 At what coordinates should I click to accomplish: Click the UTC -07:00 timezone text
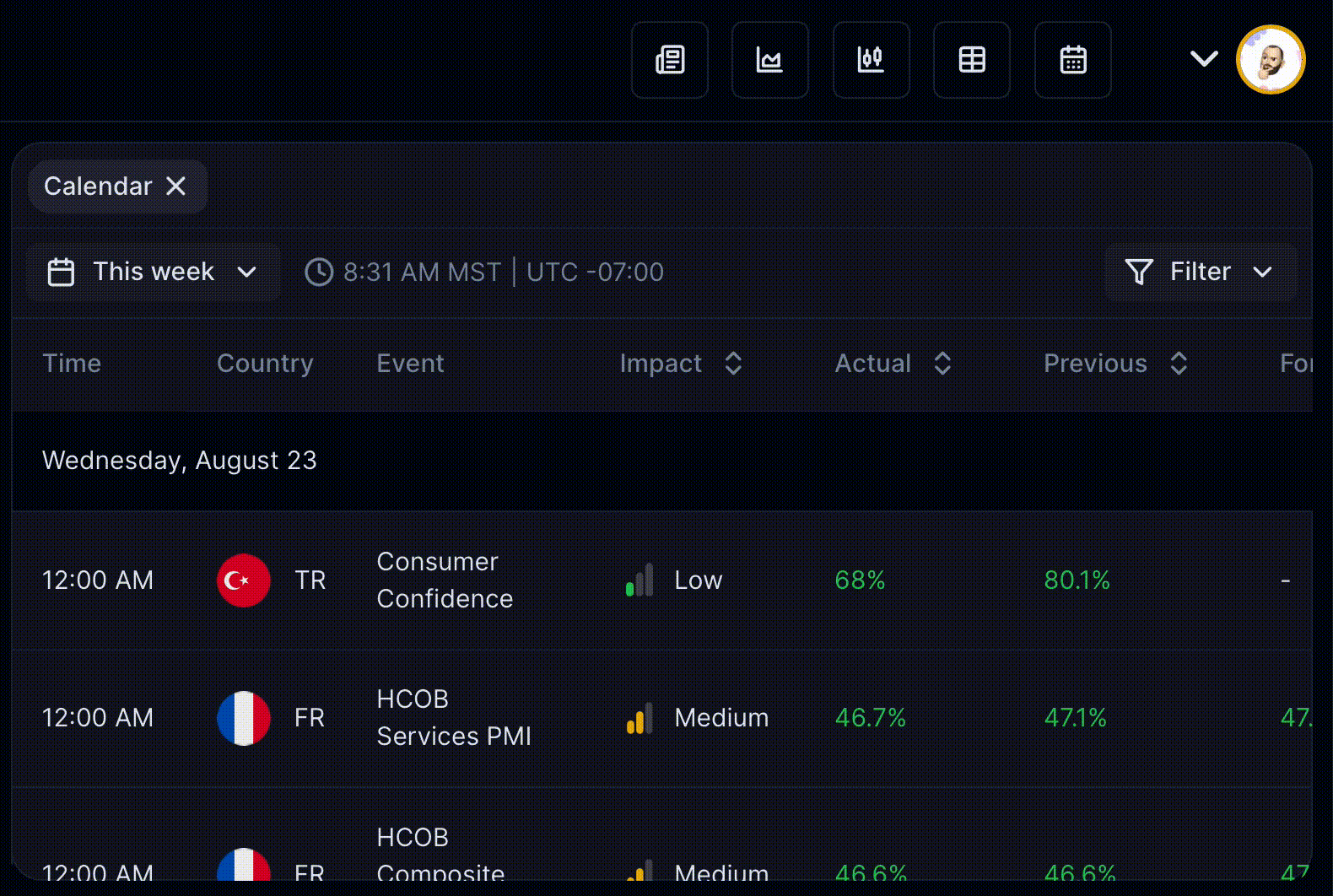595,272
